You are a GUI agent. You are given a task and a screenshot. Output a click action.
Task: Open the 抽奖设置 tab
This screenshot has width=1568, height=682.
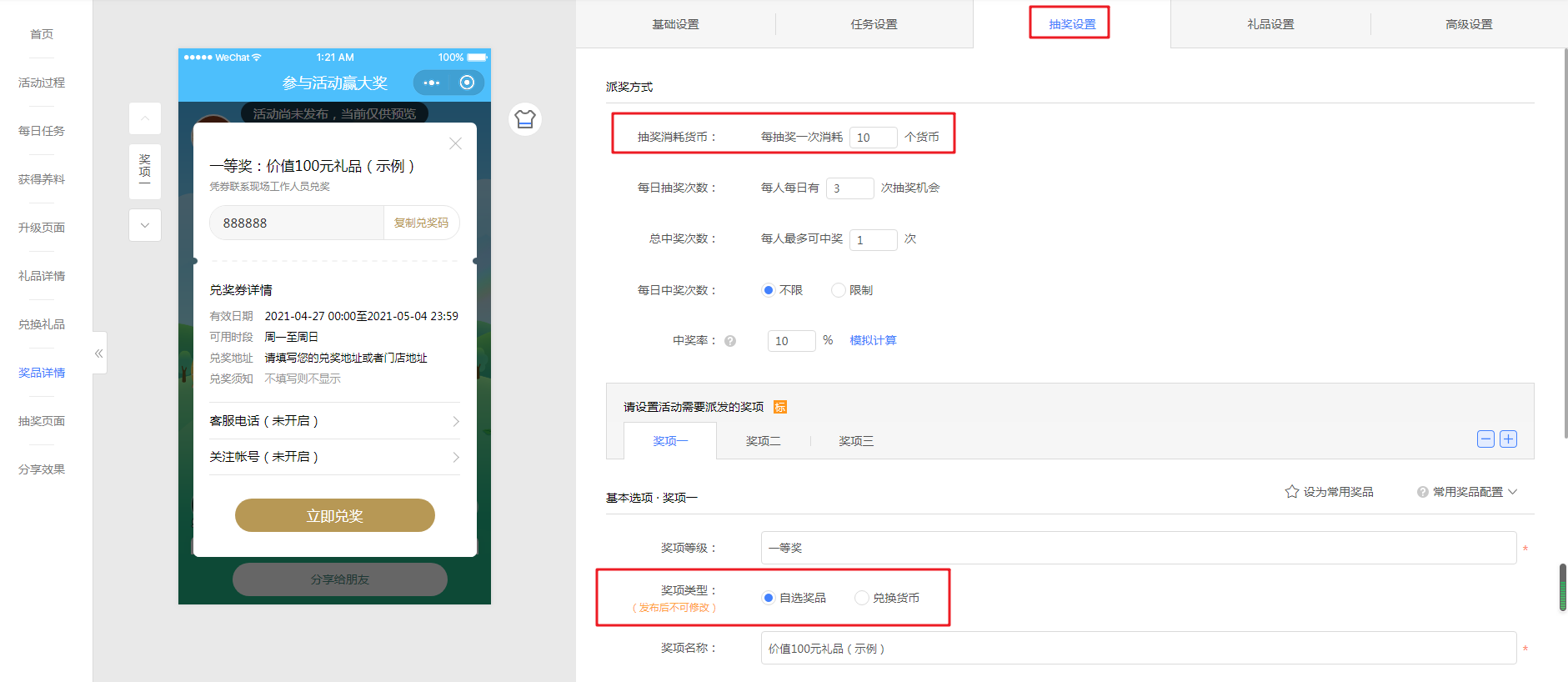coord(1072,24)
